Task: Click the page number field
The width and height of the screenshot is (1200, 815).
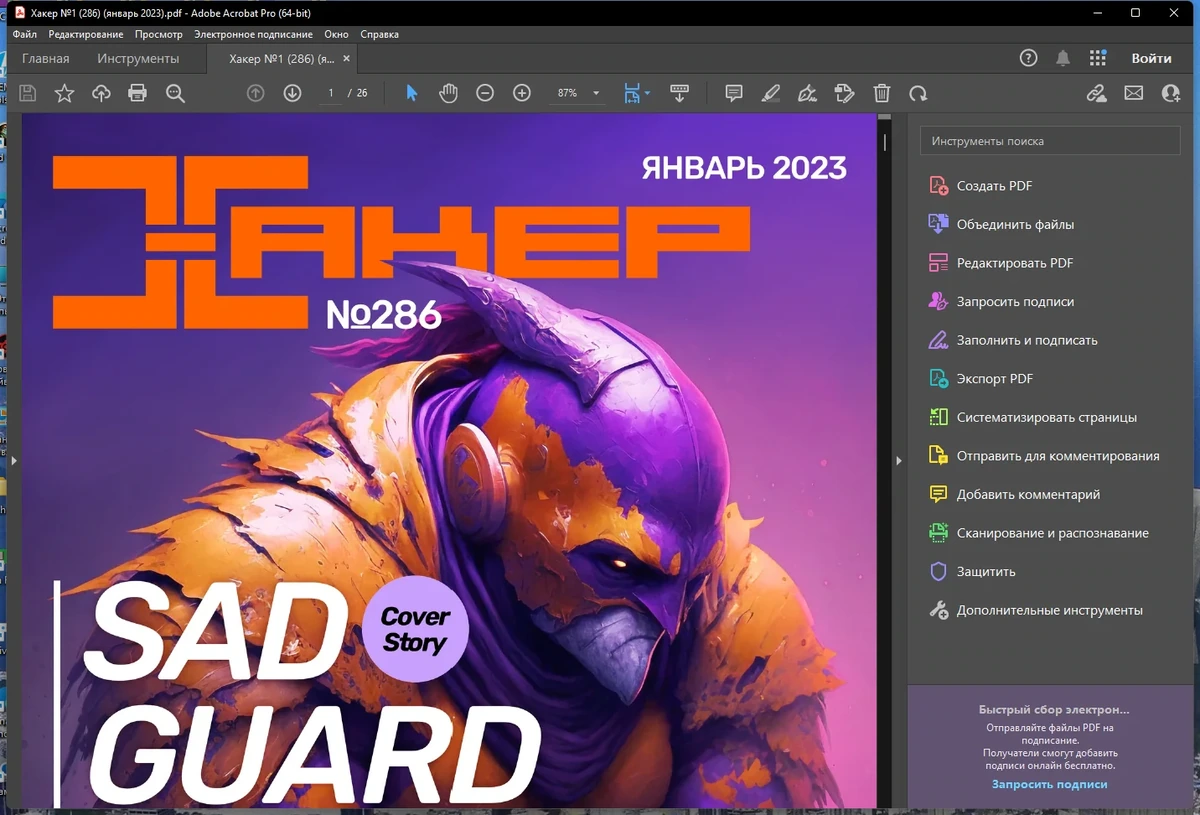Action: point(330,93)
